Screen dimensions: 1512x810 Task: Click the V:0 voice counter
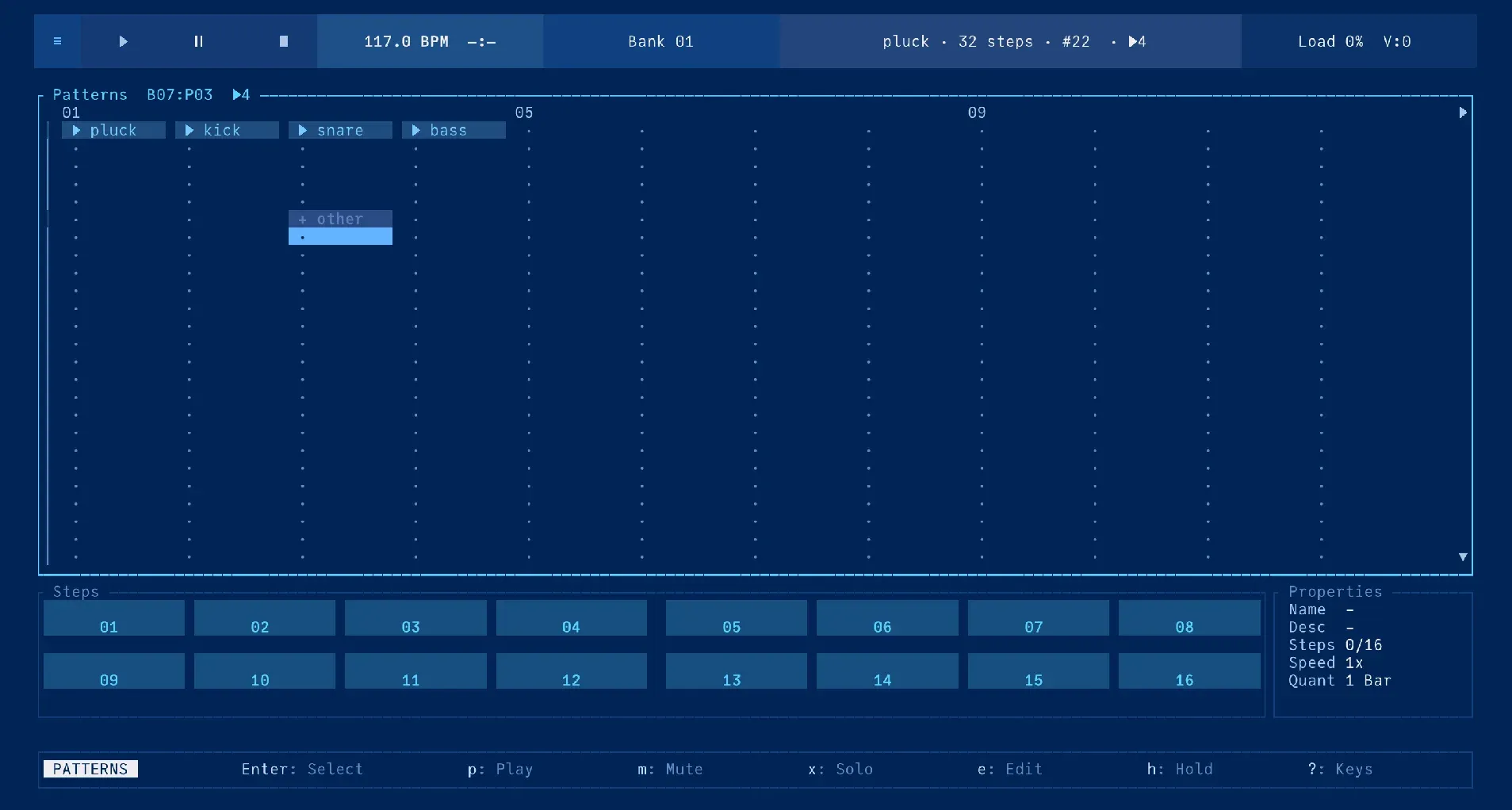pyautogui.click(x=1397, y=41)
